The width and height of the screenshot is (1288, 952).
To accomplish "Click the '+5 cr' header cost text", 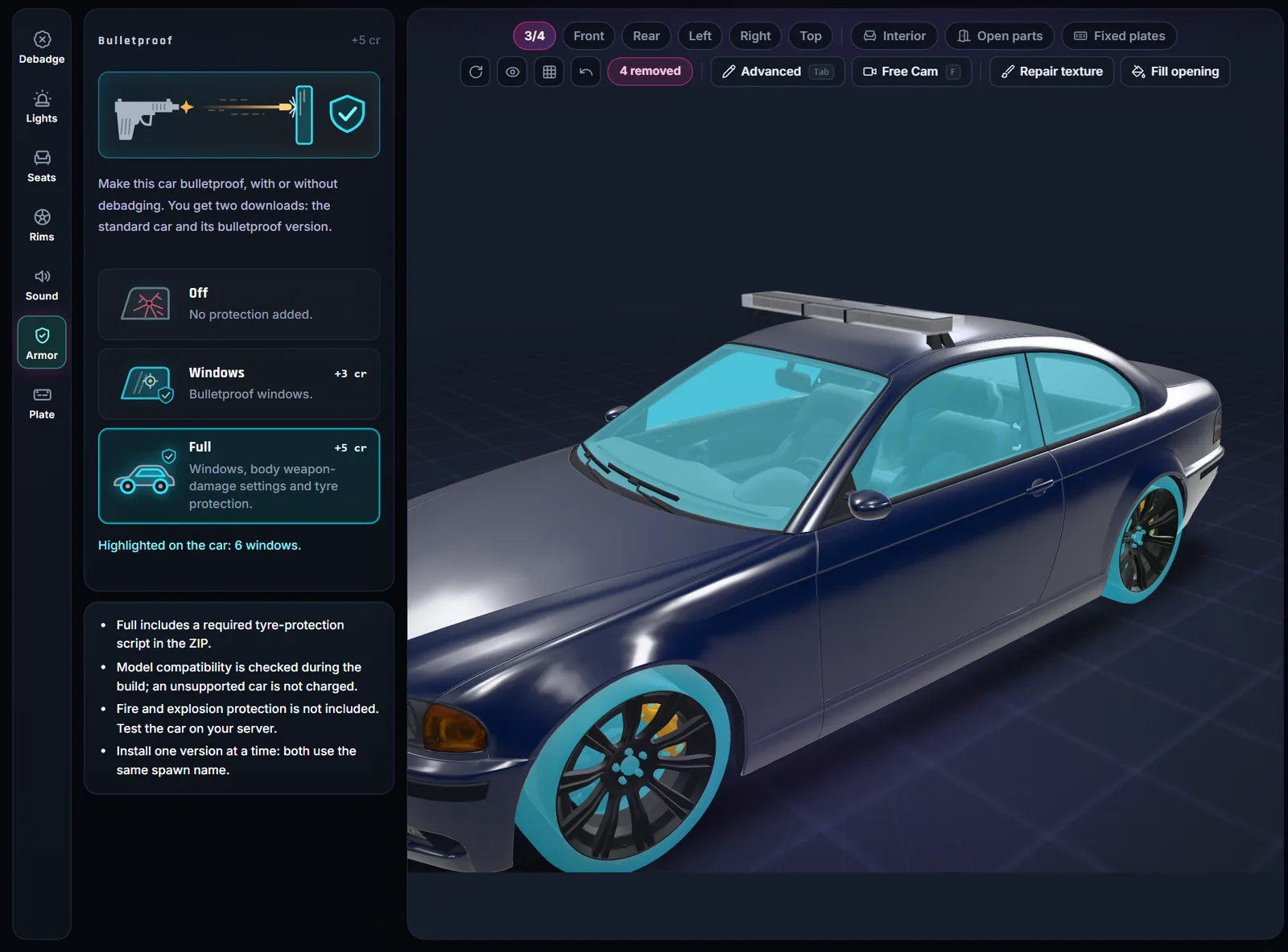I will tap(365, 40).
